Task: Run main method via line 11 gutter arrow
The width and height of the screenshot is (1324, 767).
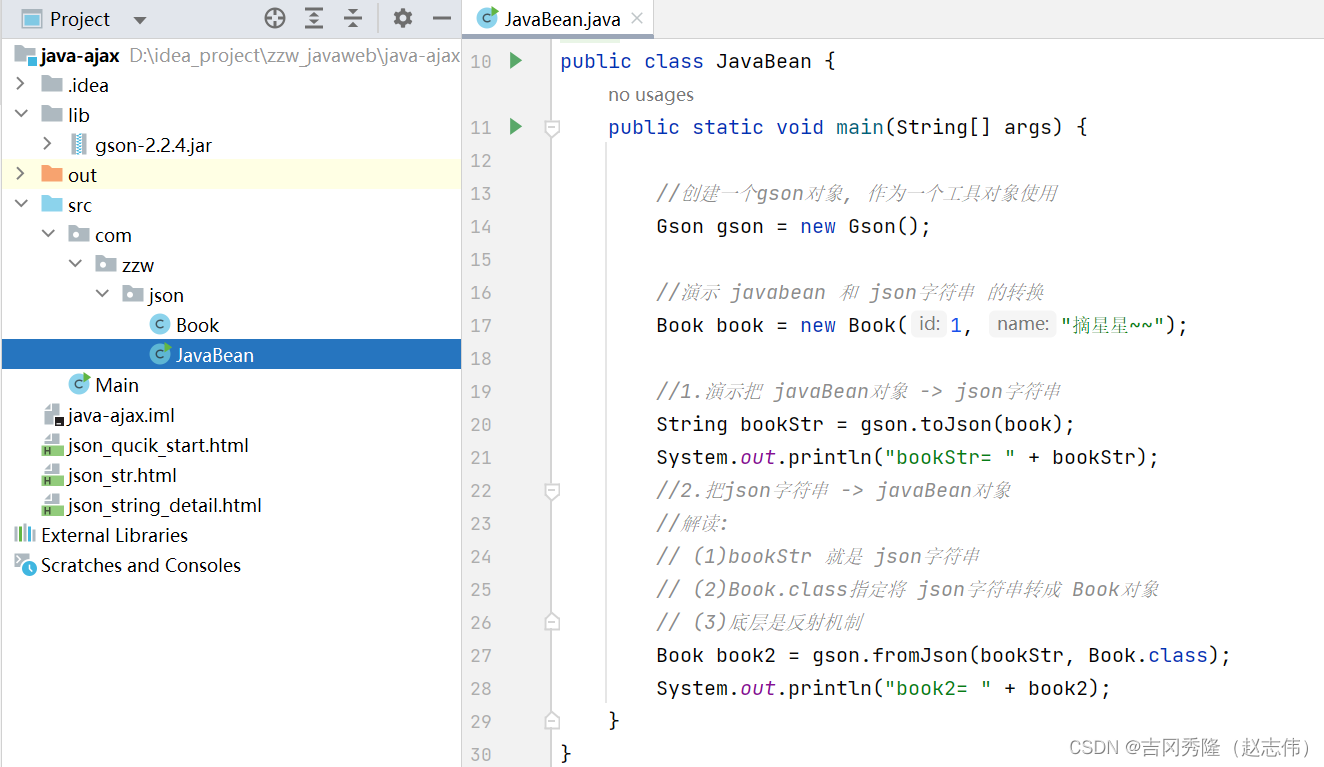Action: point(516,127)
